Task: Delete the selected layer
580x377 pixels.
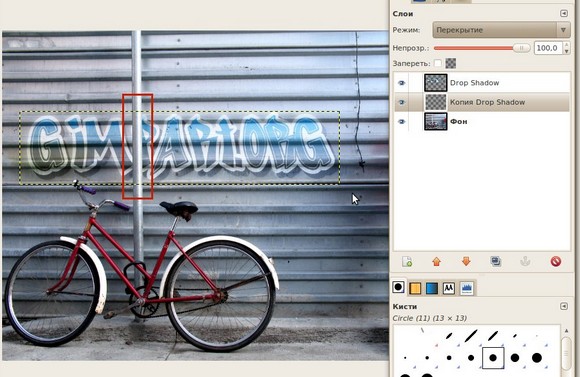Action: (x=556, y=262)
